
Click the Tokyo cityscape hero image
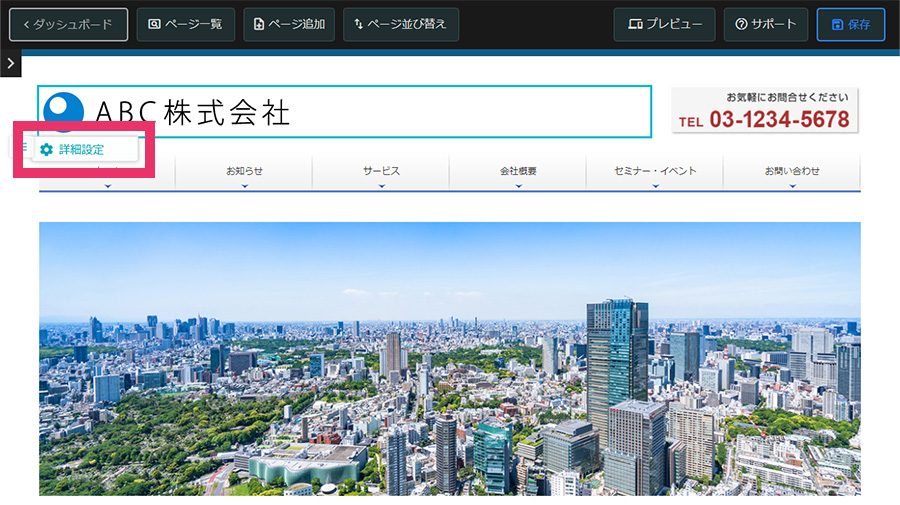(449, 359)
